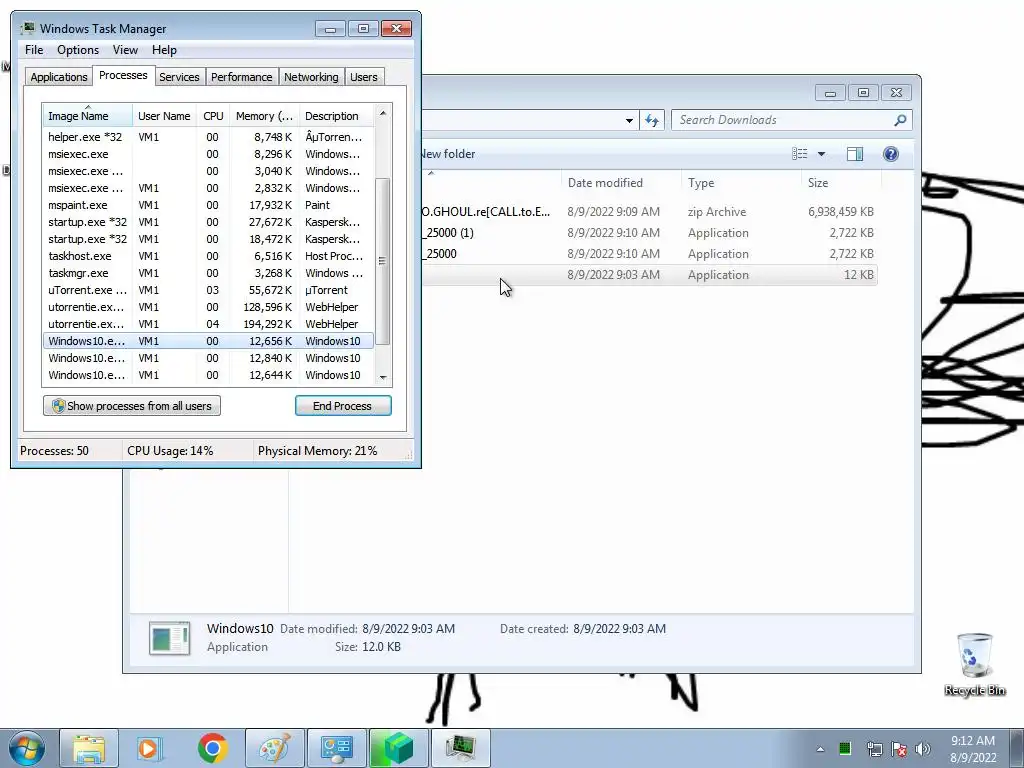1024x768 pixels.
Task: Open the Windows Start menu orb
Action: pyautogui.click(x=26, y=748)
